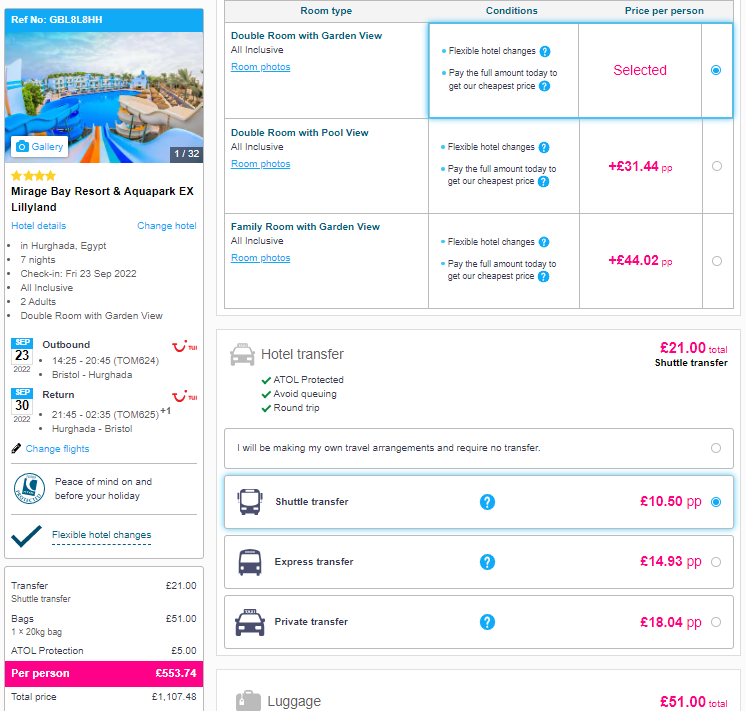Open the Hotel details link
The image size is (746, 711).
pyautogui.click(x=39, y=226)
